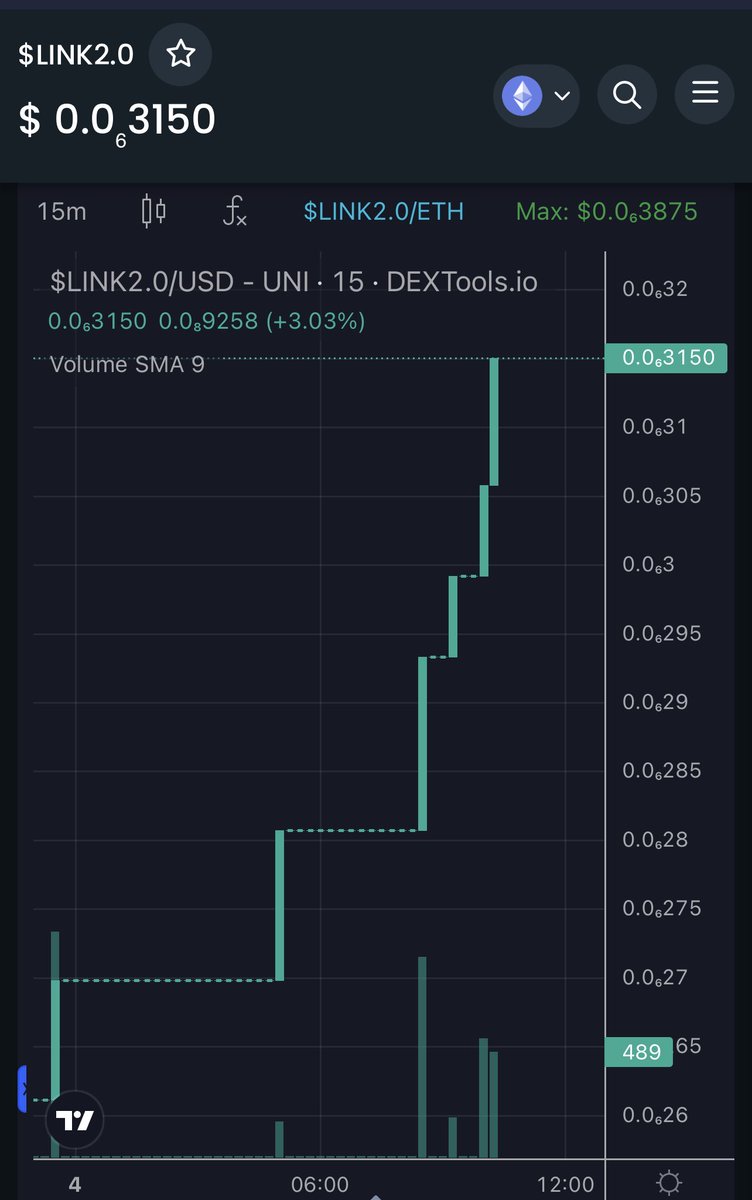Click the 0.0₆26 price axis label

pos(655,1115)
